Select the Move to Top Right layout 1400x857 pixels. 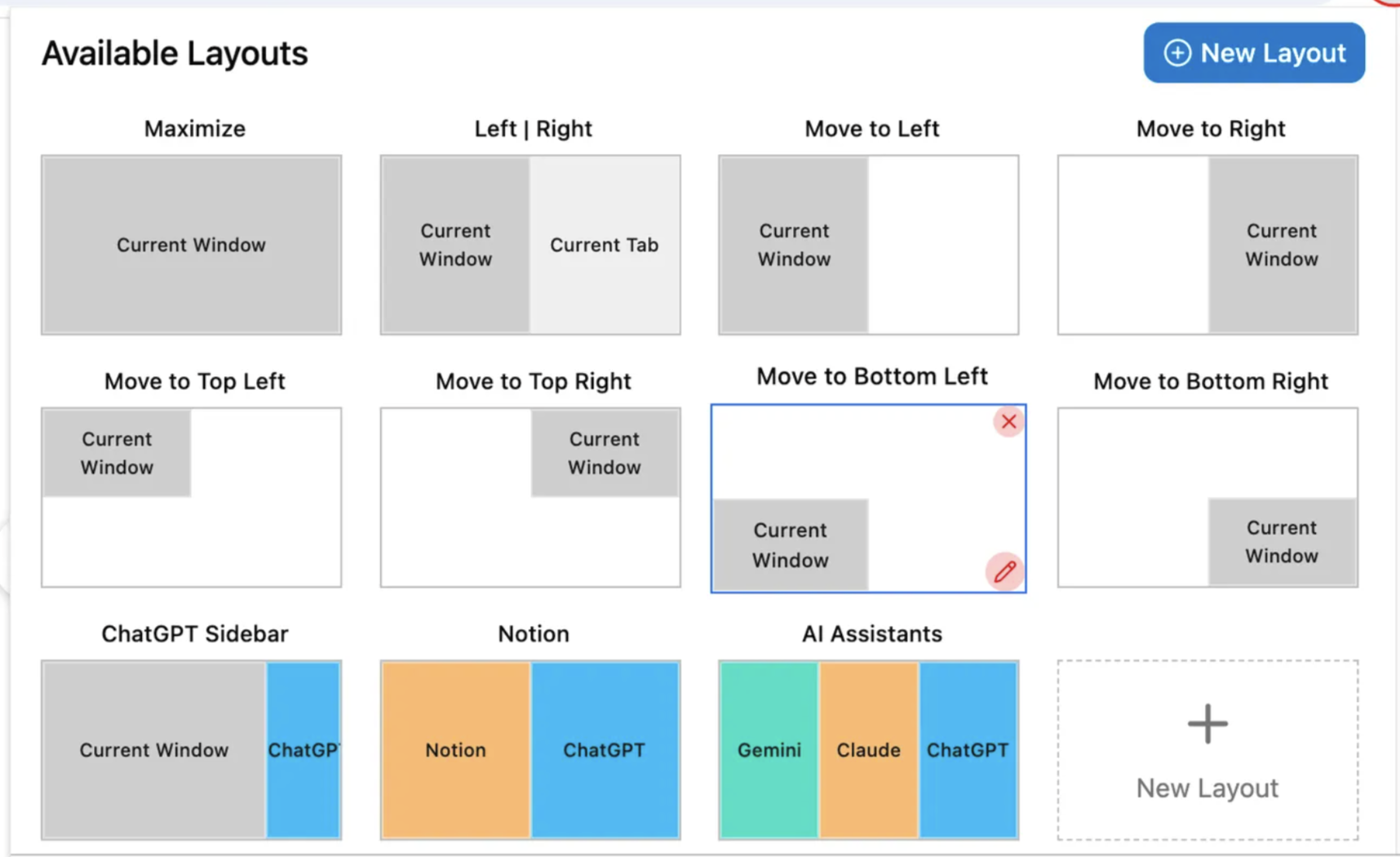point(530,497)
